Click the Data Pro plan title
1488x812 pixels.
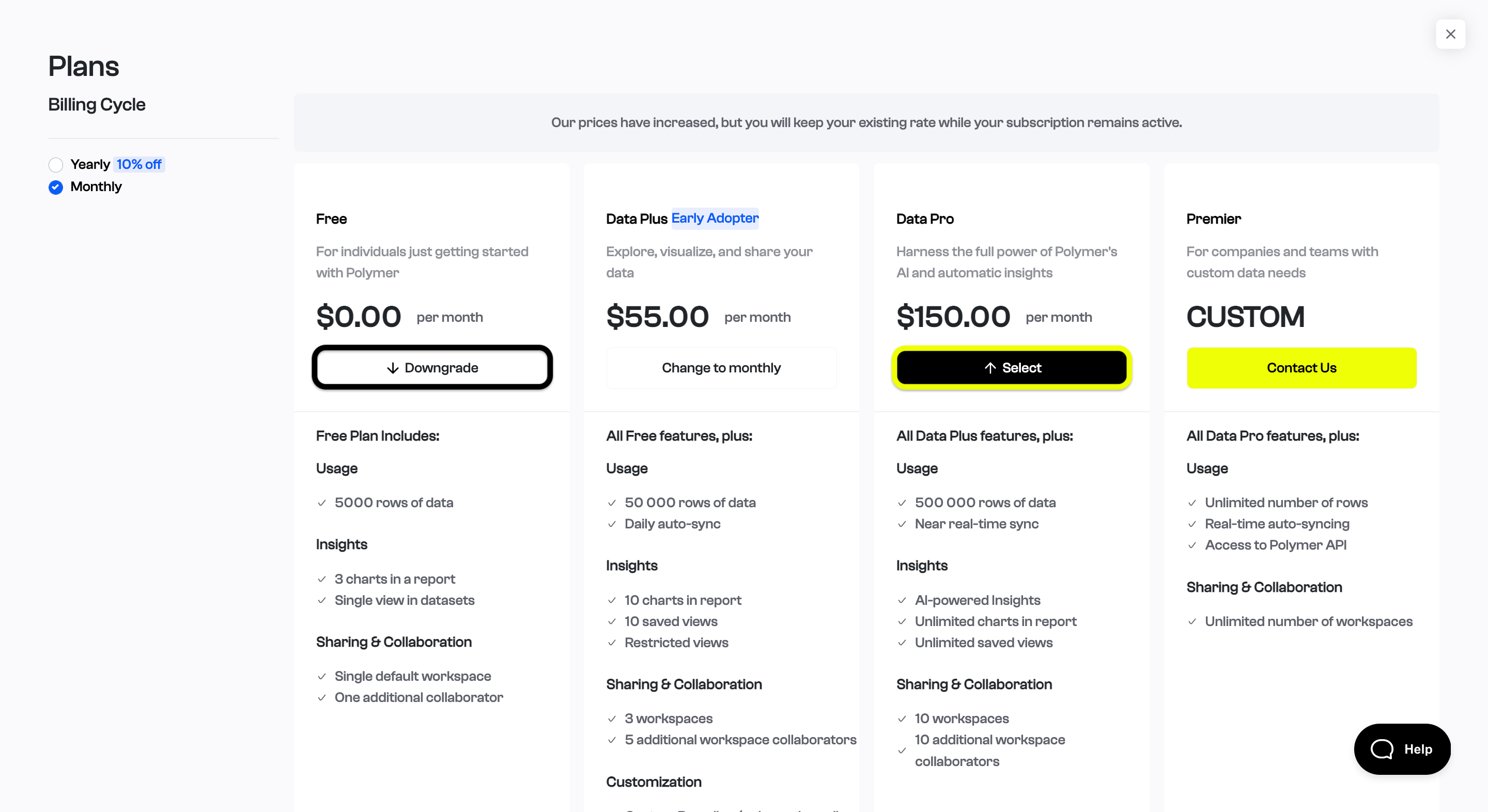(925, 219)
